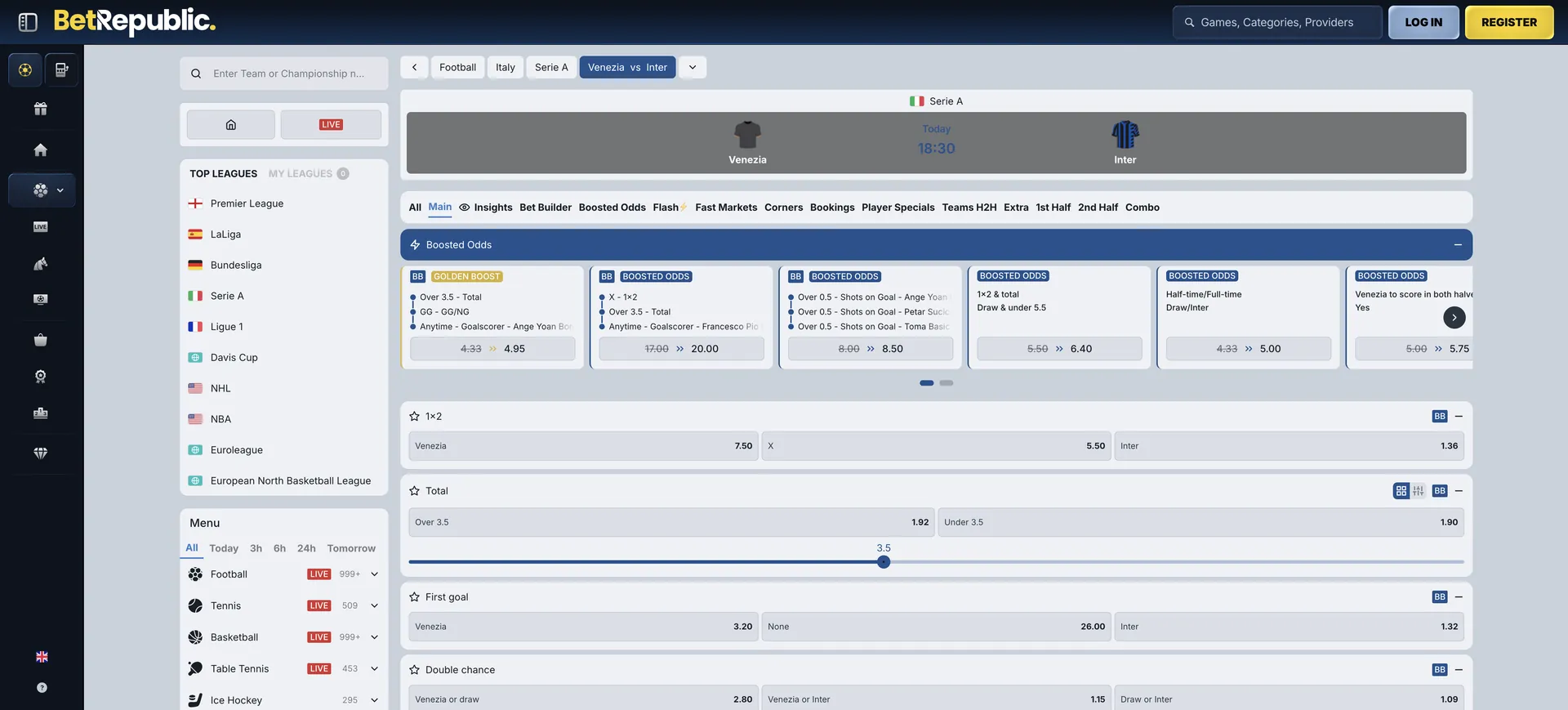This screenshot has width=1568, height=710.
Task: Click the home icon in left sidebar
Action: click(x=40, y=150)
